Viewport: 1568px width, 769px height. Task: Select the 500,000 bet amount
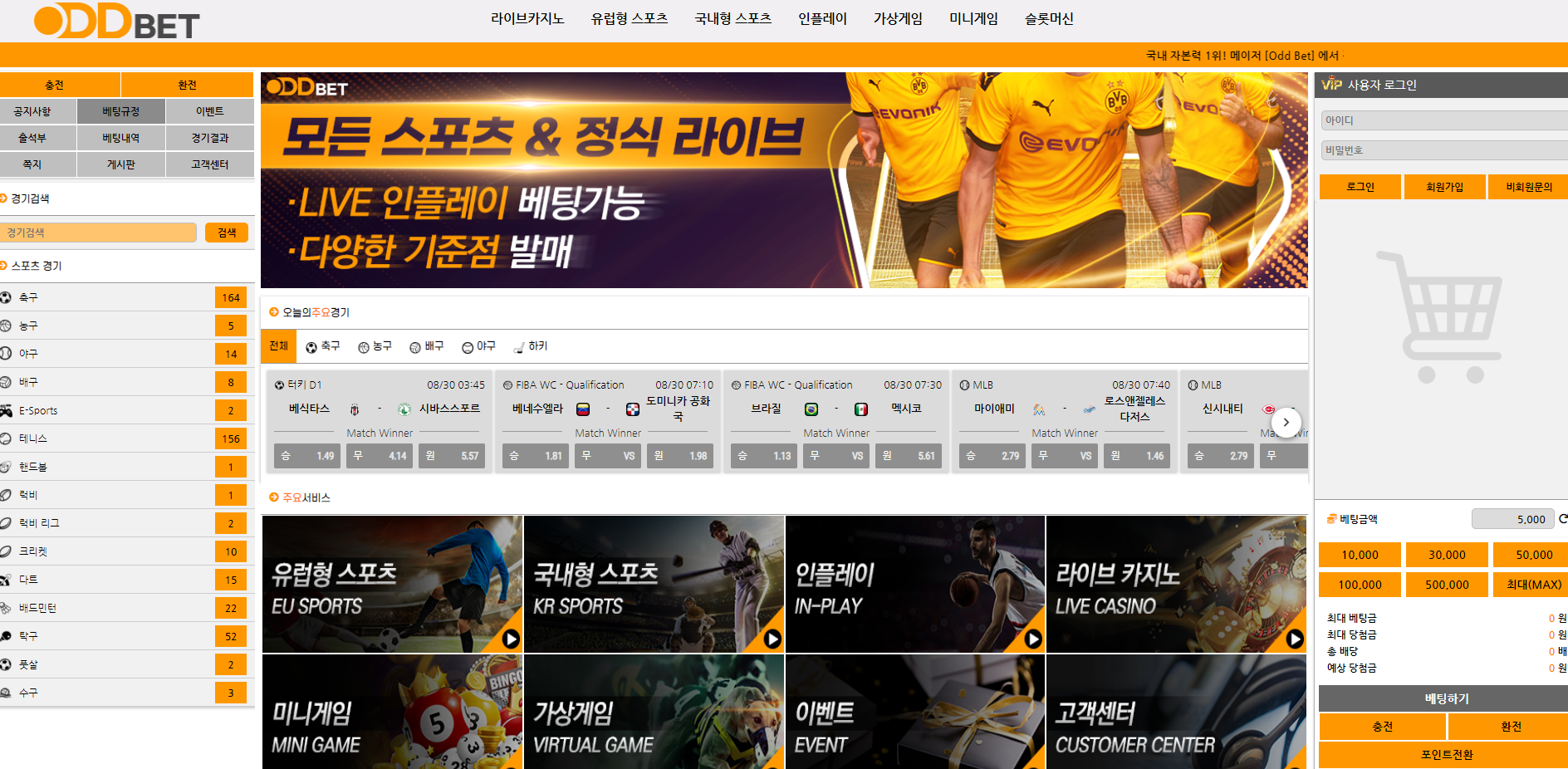(x=1447, y=585)
